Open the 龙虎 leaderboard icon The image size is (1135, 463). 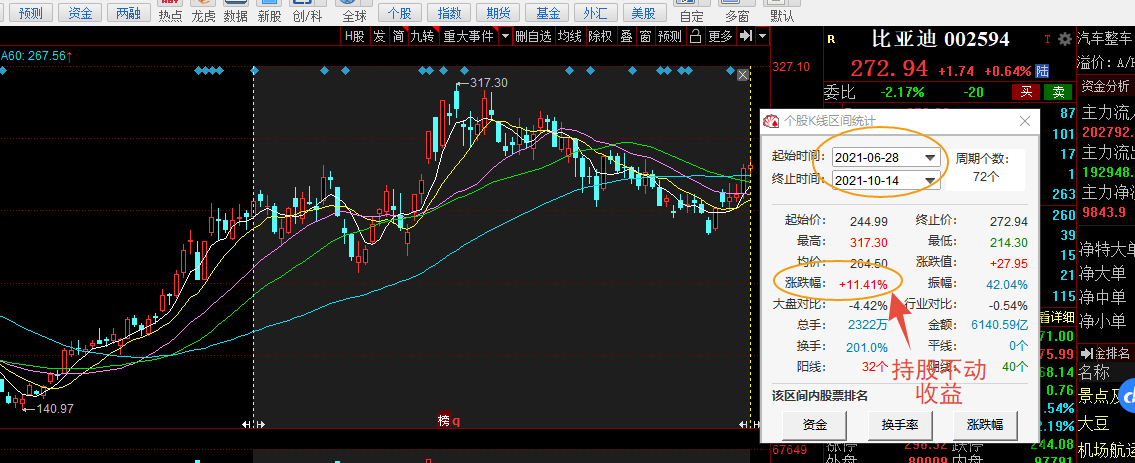coord(204,11)
